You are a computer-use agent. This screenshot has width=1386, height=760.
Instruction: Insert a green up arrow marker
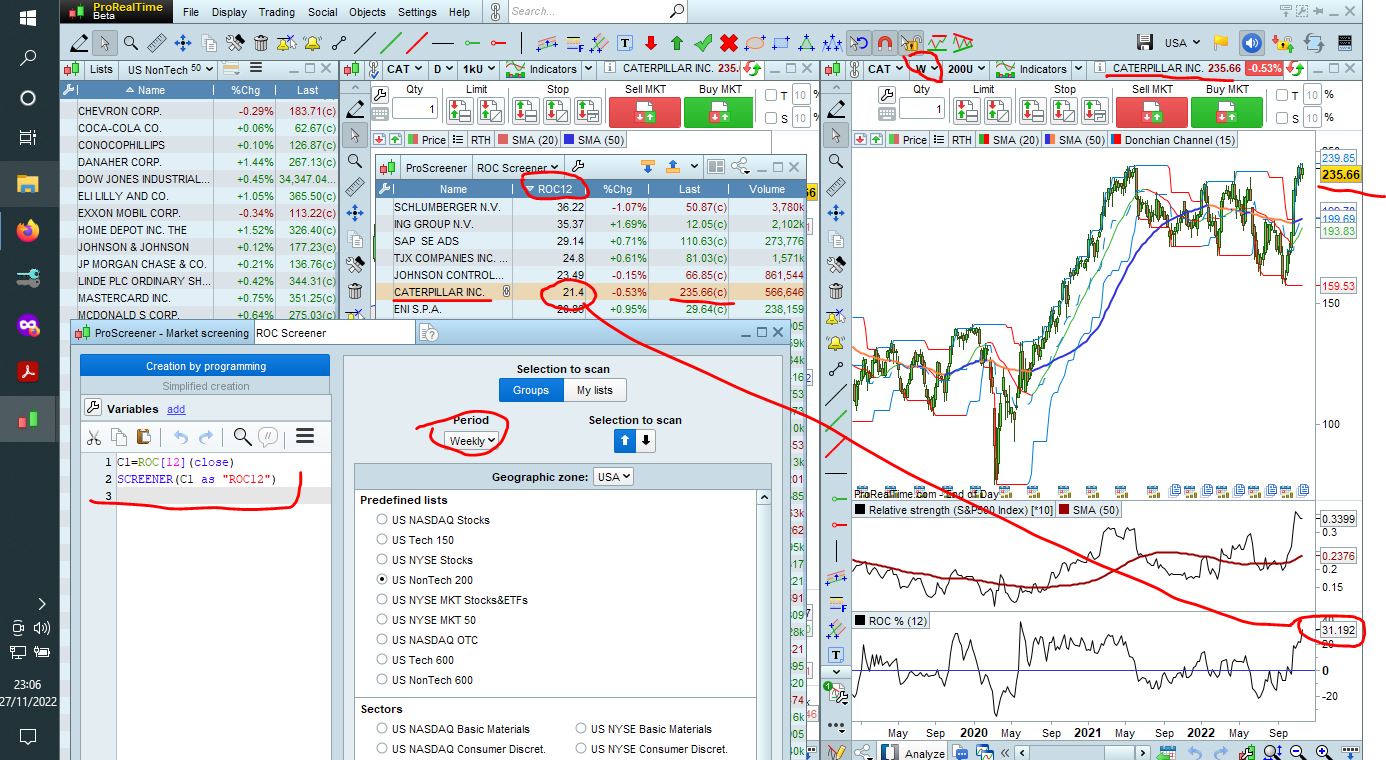coord(677,43)
